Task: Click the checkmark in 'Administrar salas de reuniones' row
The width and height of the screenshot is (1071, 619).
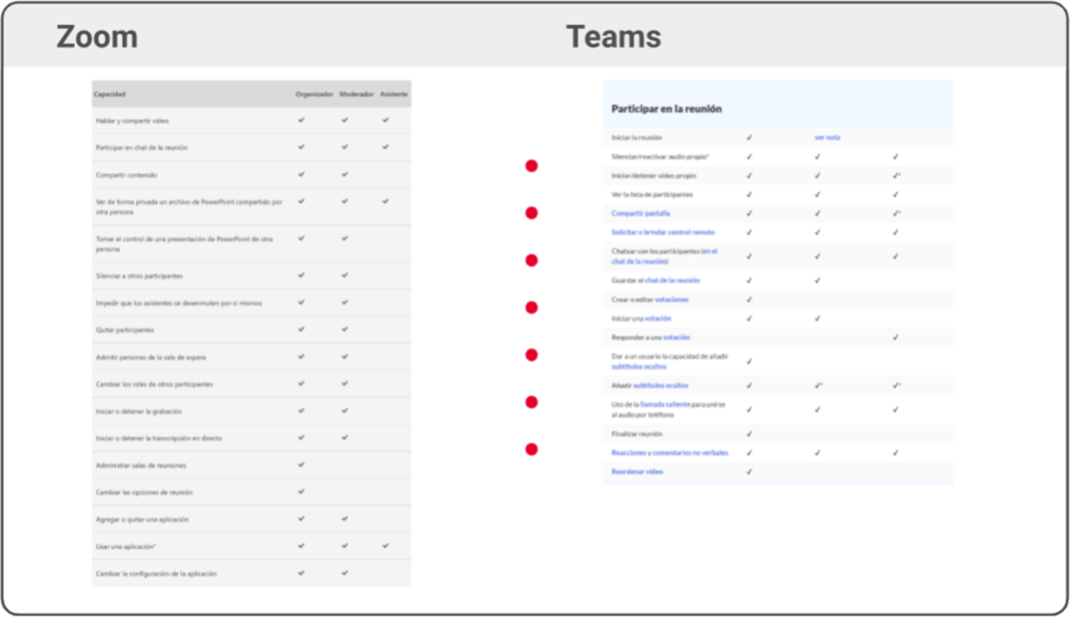Action: coord(301,464)
